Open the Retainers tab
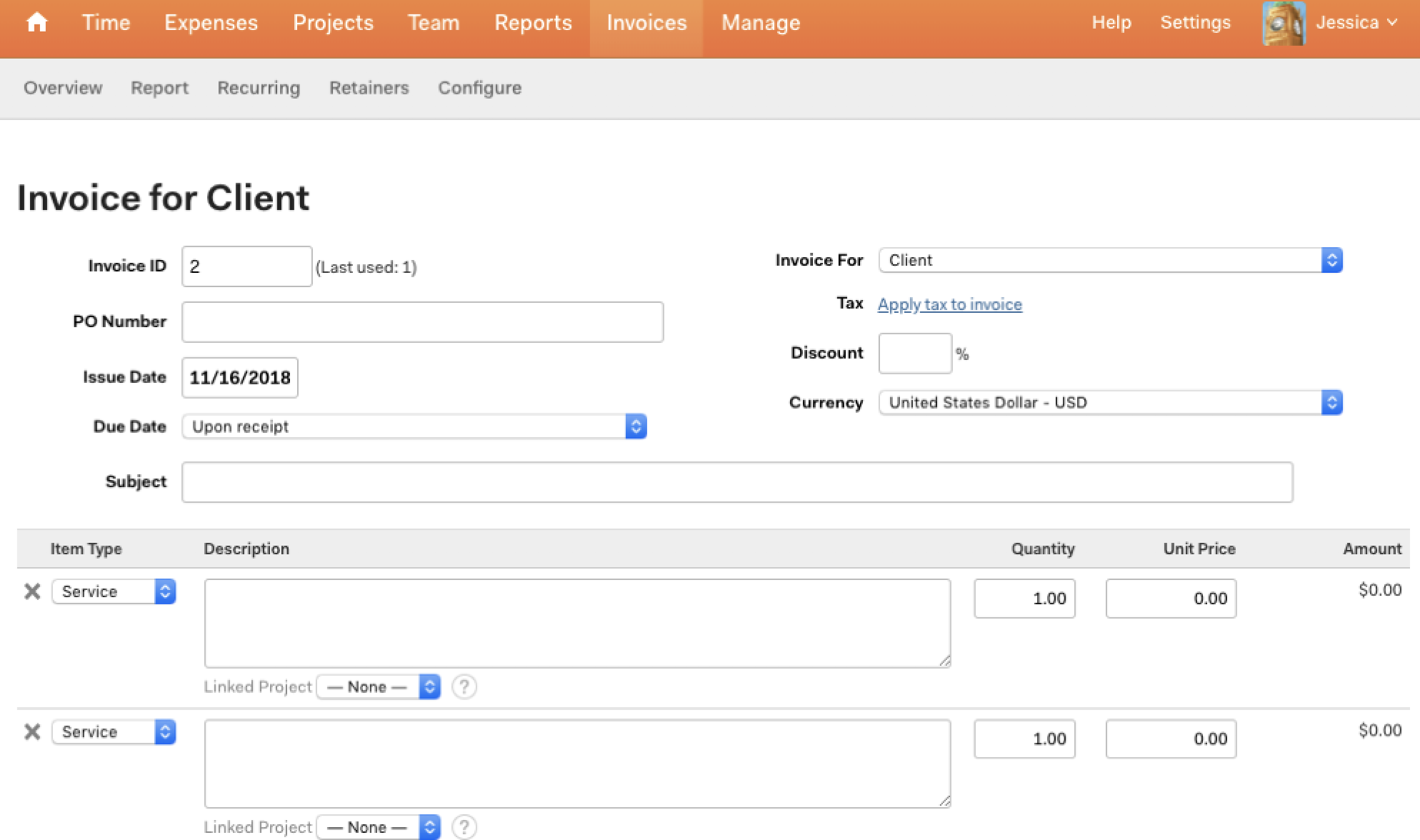Viewport: 1420px width, 840px height. (369, 88)
